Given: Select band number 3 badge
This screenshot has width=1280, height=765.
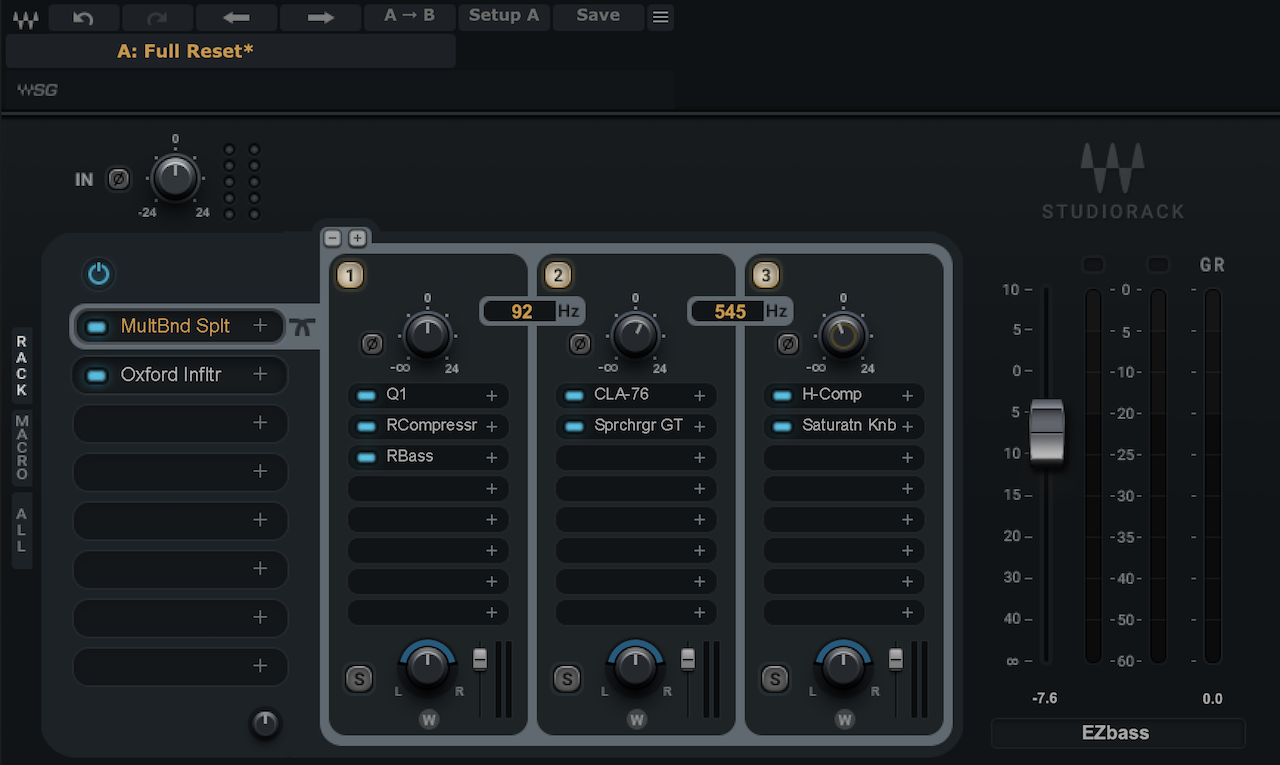Looking at the screenshot, I should [x=766, y=275].
